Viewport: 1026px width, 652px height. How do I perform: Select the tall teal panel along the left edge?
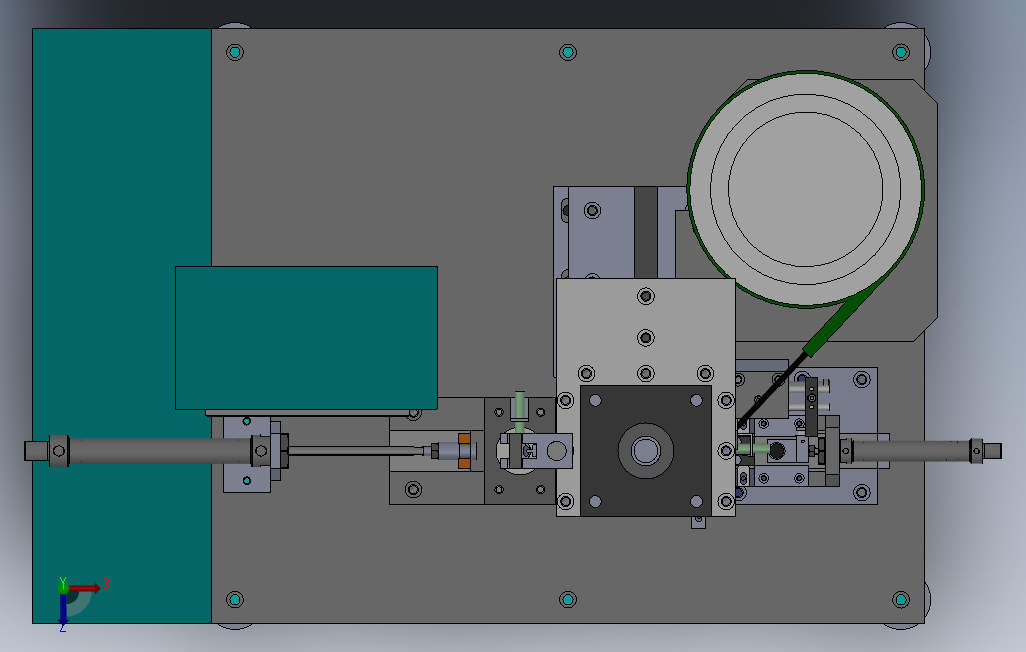122,325
